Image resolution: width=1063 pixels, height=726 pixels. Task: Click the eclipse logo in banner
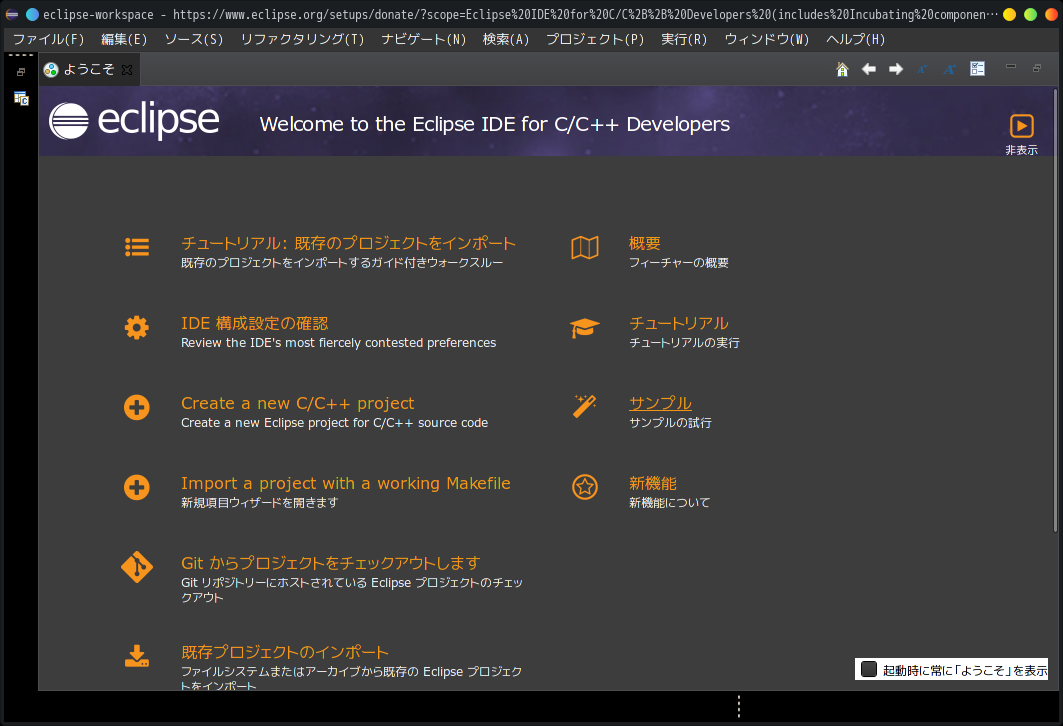(x=134, y=121)
